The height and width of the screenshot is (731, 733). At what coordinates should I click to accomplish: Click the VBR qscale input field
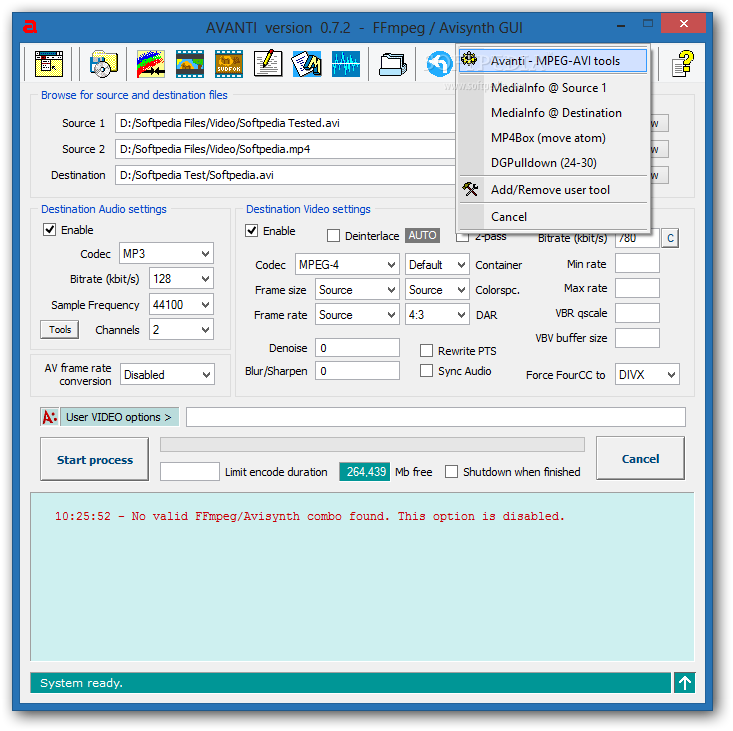(637, 313)
